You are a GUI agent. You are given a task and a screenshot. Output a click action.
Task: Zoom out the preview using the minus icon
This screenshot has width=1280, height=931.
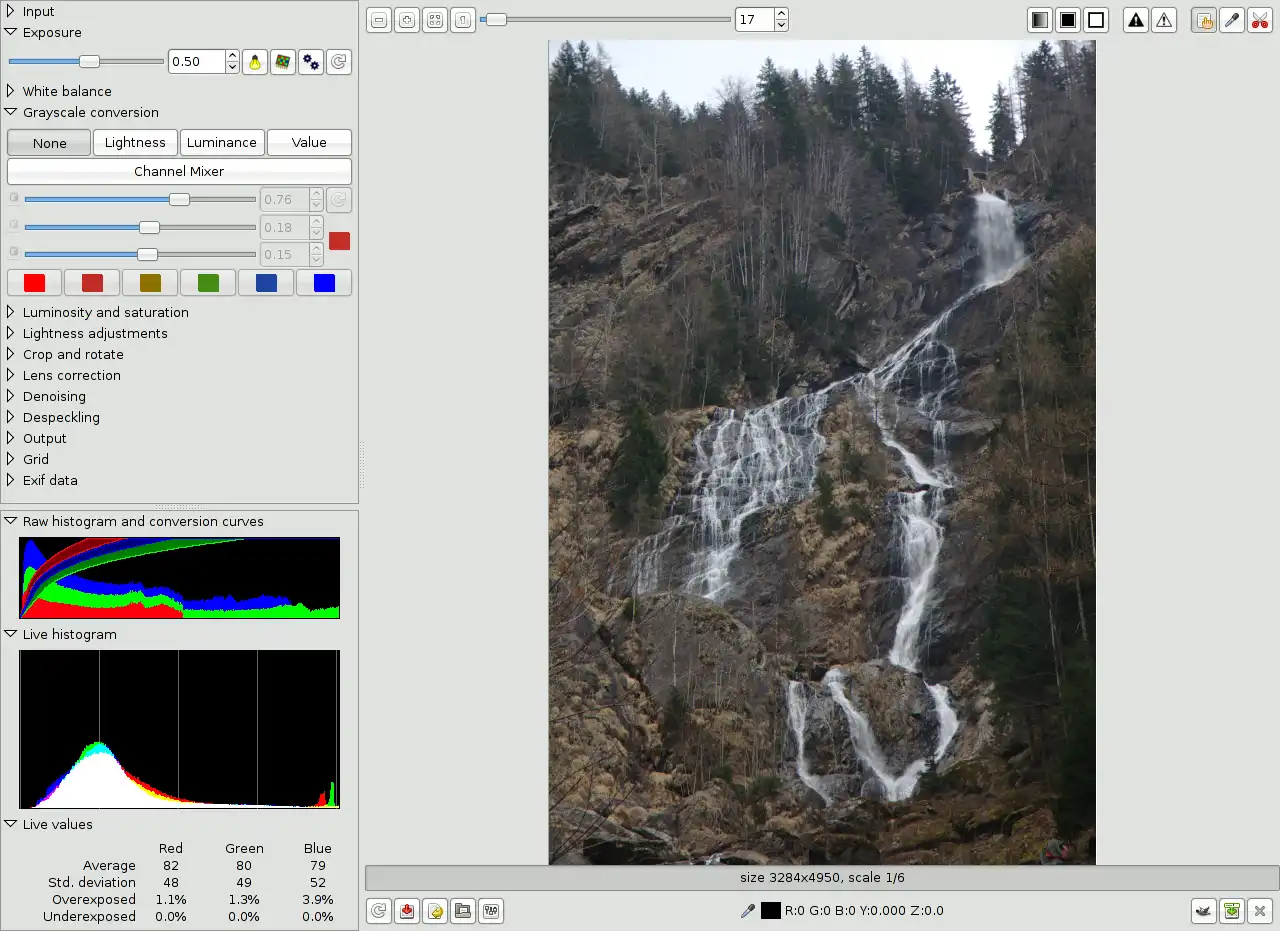[x=379, y=20]
